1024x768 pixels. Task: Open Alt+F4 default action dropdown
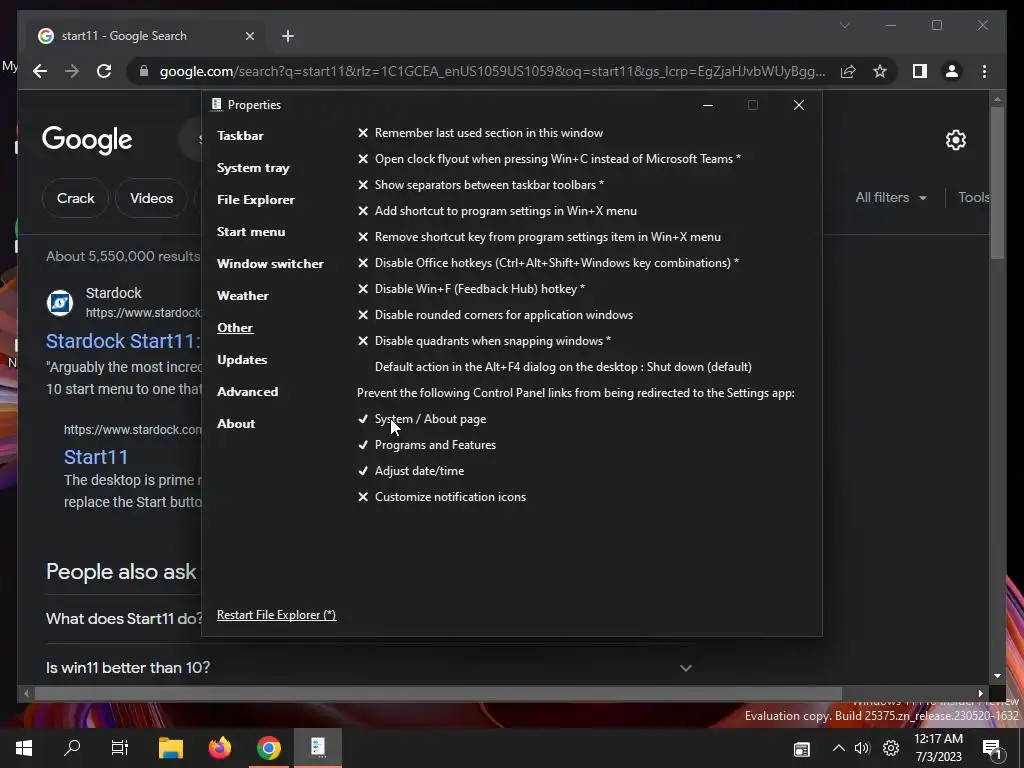[563, 367]
